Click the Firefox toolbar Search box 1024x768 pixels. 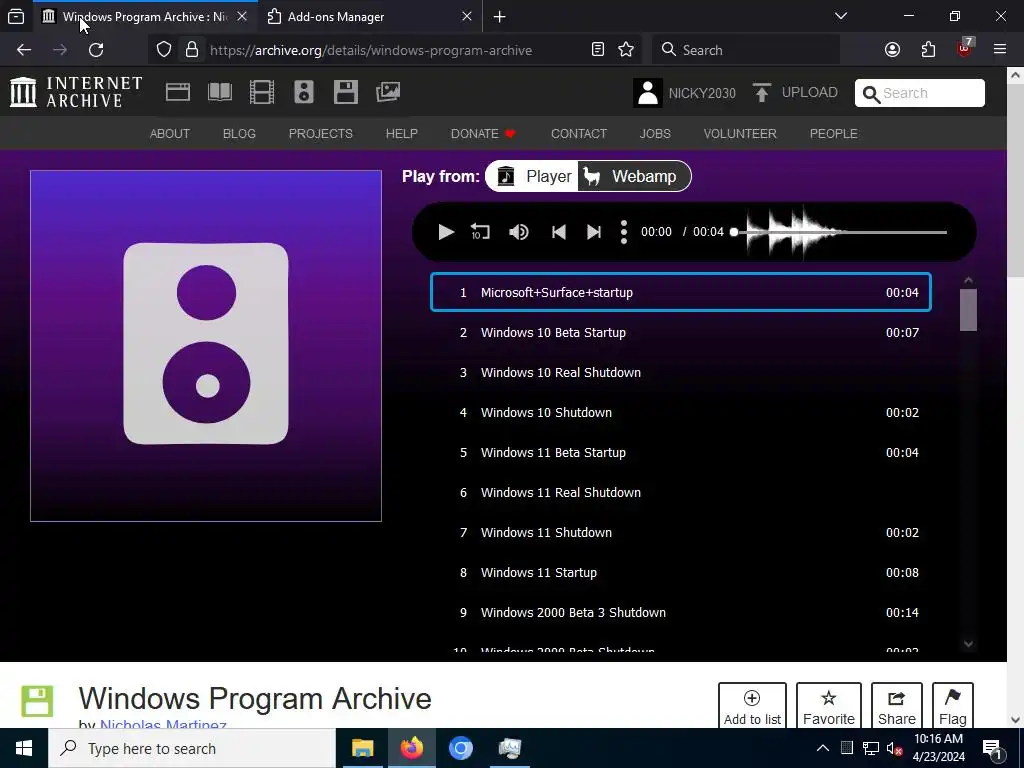[x=746, y=50]
